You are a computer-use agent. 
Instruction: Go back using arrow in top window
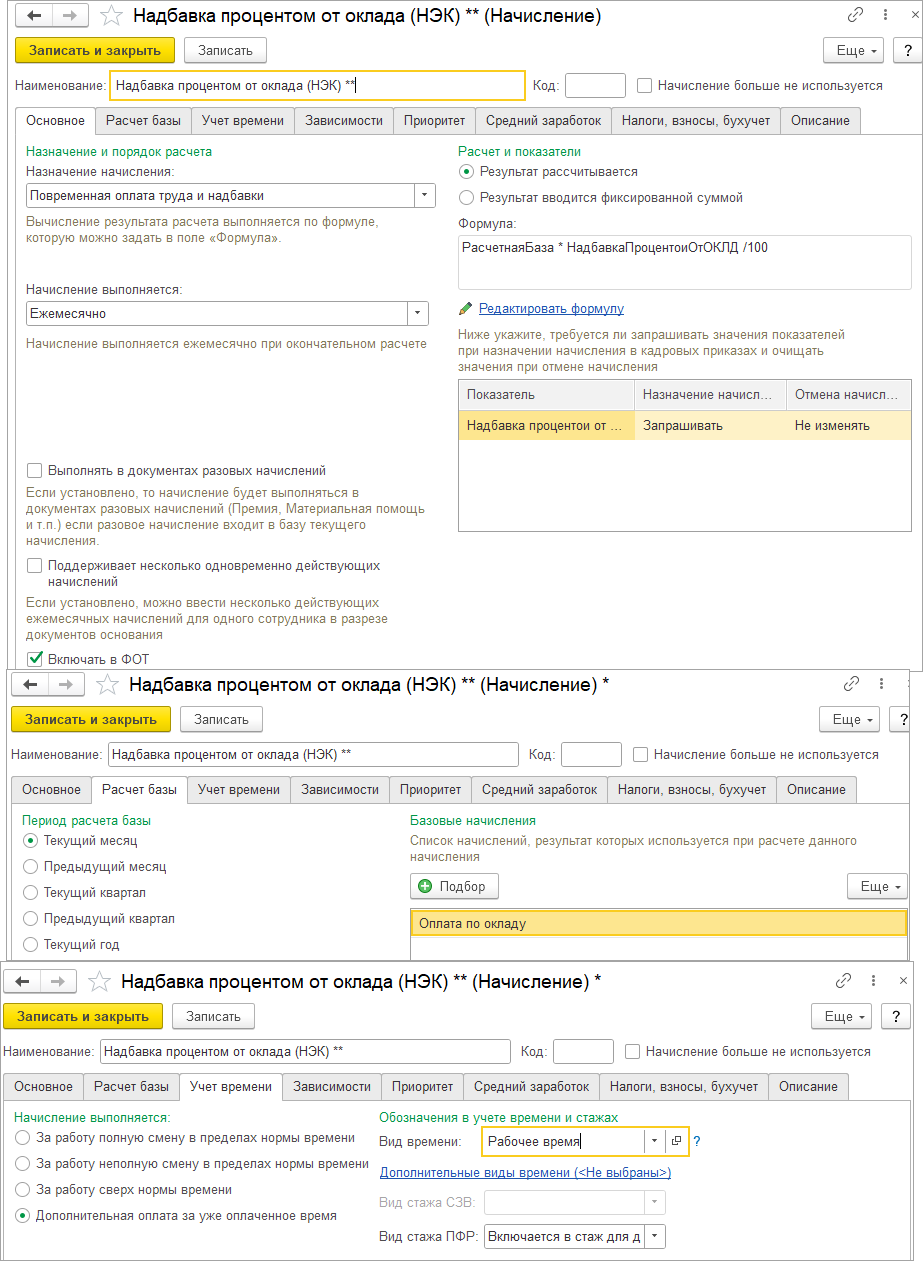click(34, 16)
